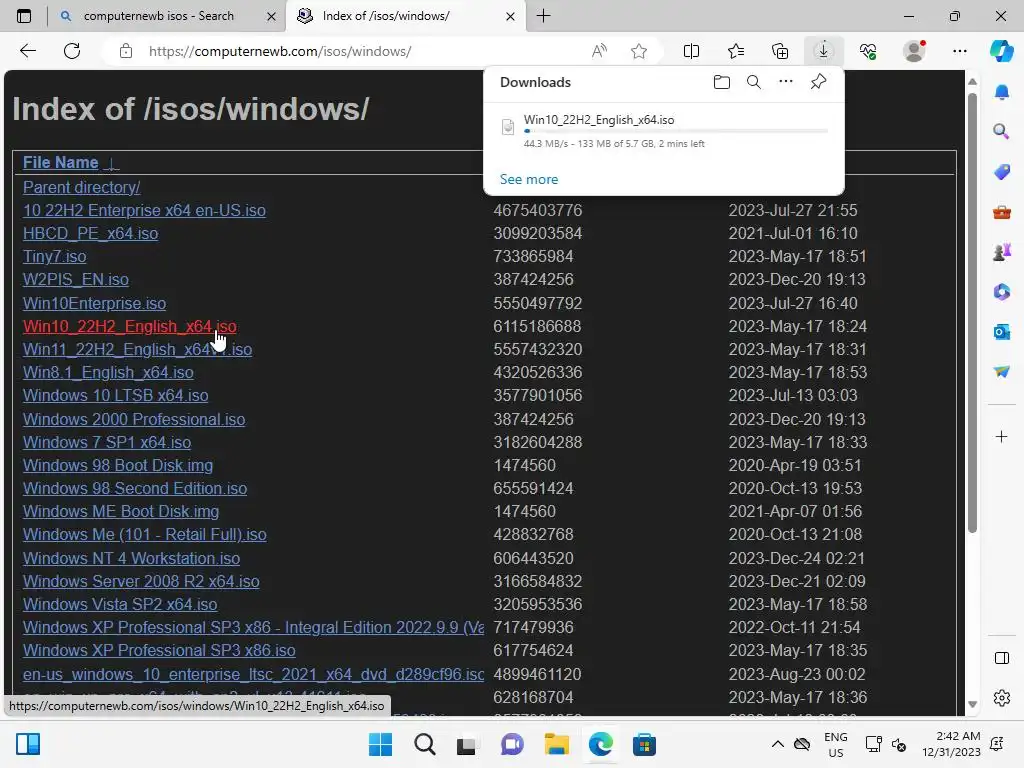Click the page vertical scrollbar thumb
This screenshot has height=768, width=1024.
point(972,312)
